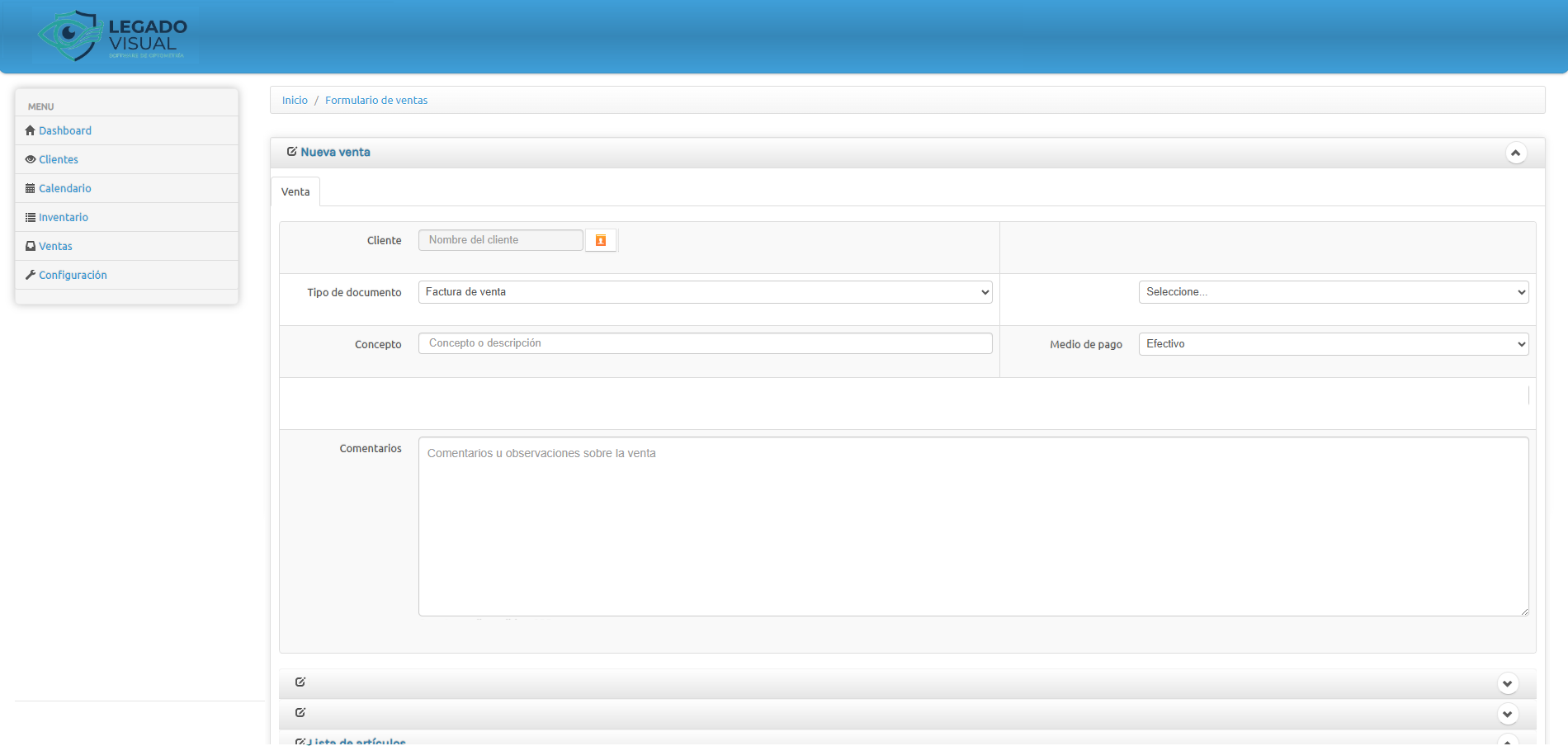The width and height of the screenshot is (1568, 746).
Task: Open the Seleccione... dropdown
Action: tap(1333, 292)
